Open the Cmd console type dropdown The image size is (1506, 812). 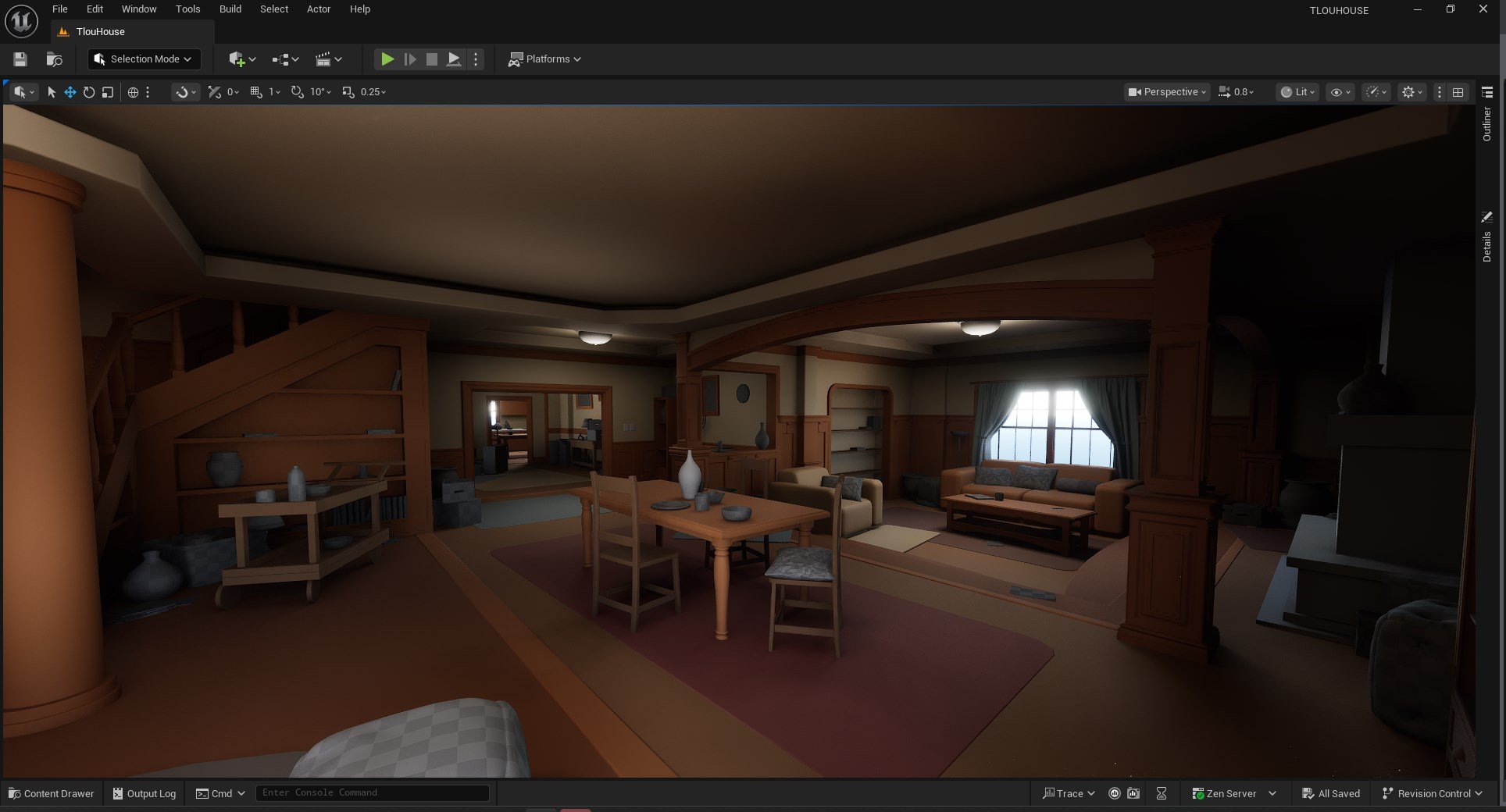click(x=220, y=793)
